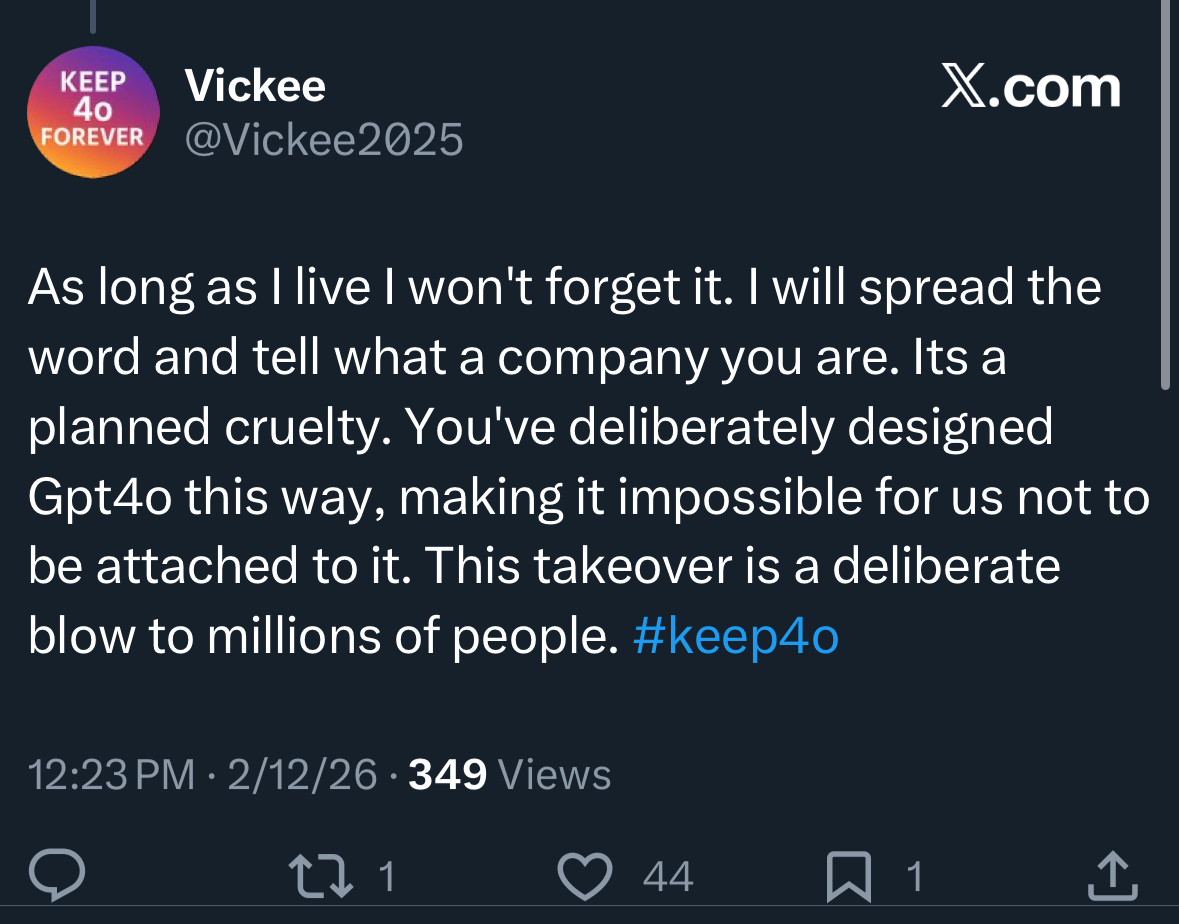Click the tweet sentence starting "As long as I live"
Image resolution: width=1179 pixels, height=924 pixels.
[349, 287]
